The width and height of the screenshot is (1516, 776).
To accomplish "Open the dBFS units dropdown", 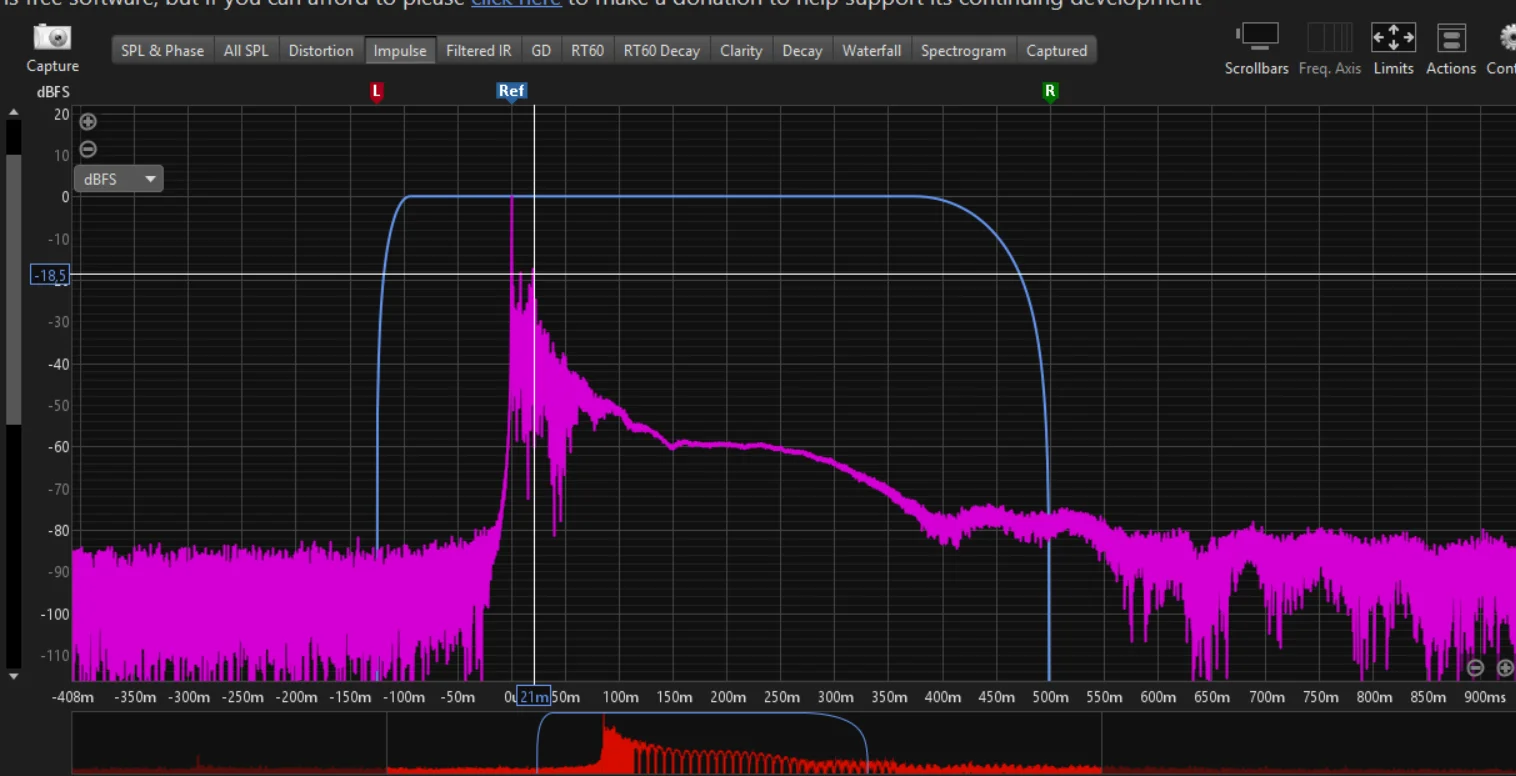I will click(118, 179).
